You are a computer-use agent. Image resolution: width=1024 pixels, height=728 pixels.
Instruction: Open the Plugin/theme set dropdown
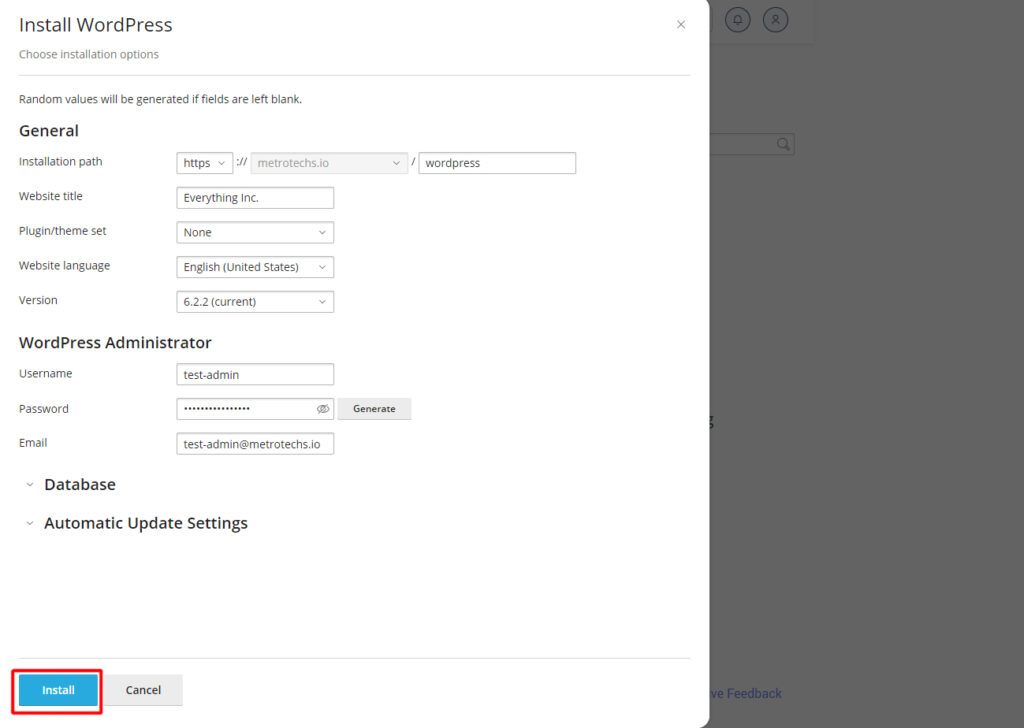[255, 233]
